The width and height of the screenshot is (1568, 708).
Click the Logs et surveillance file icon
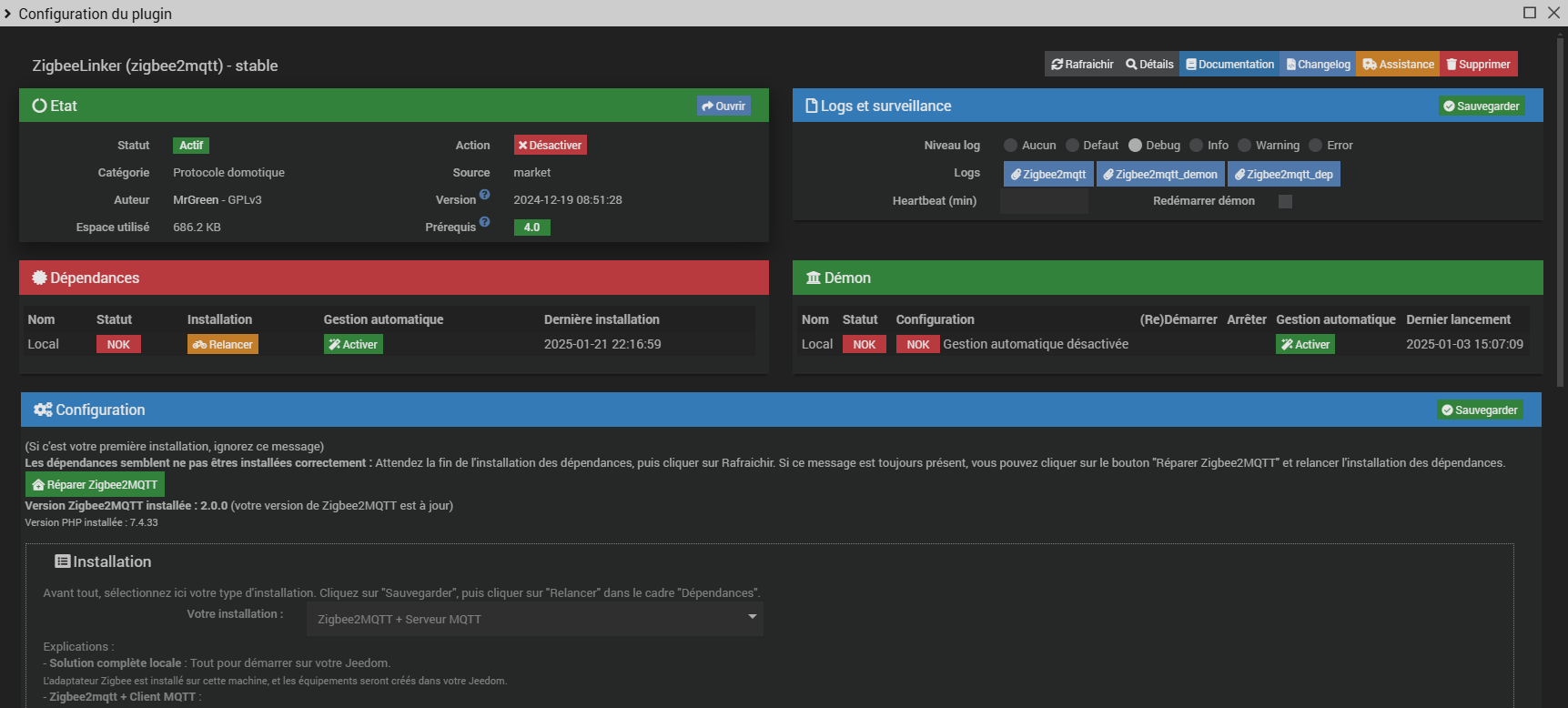812,106
